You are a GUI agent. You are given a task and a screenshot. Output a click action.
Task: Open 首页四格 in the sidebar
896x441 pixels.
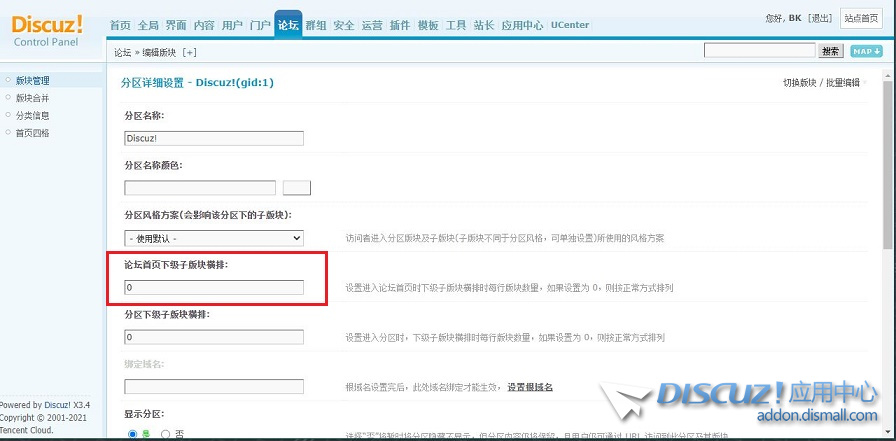pos(33,133)
